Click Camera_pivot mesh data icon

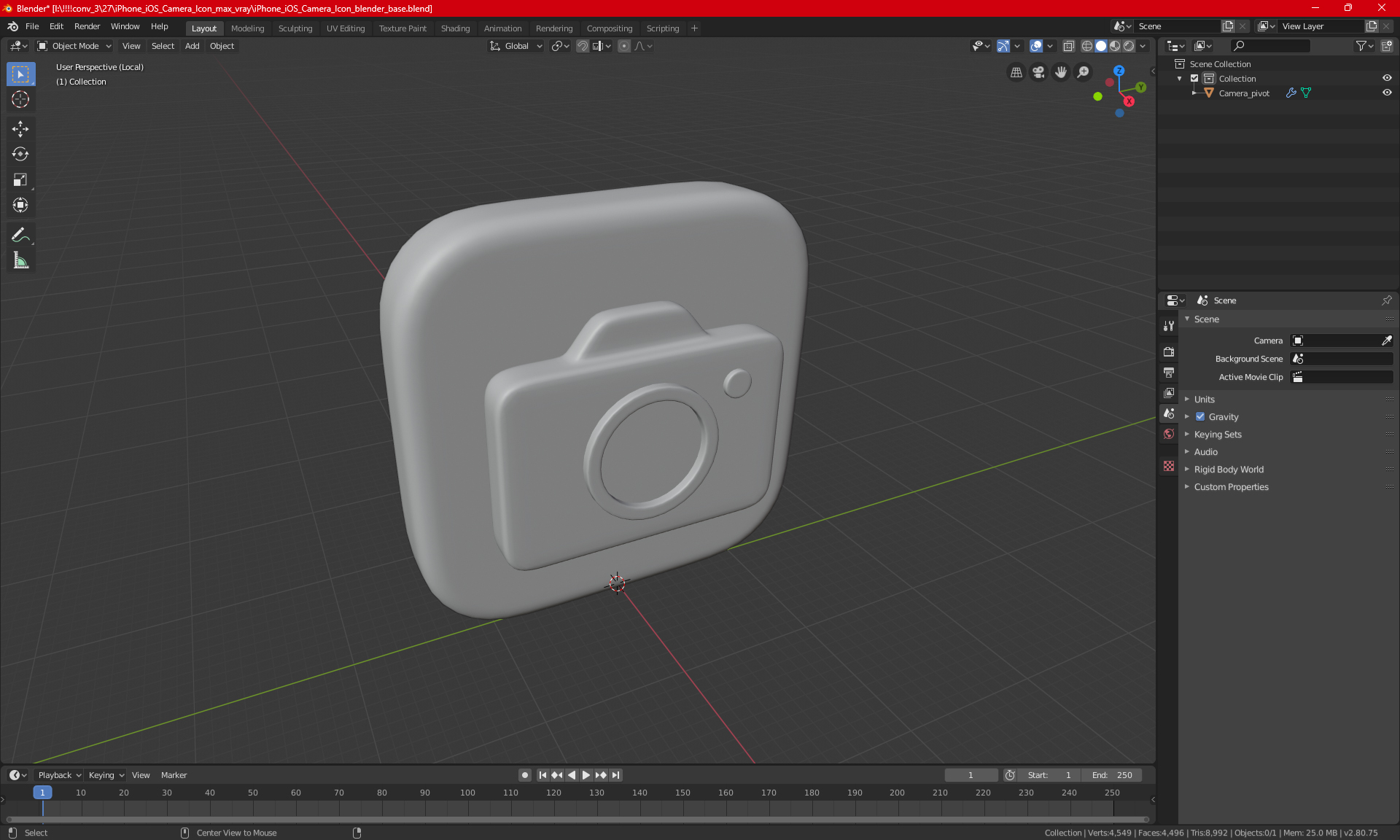coord(1306,93)
